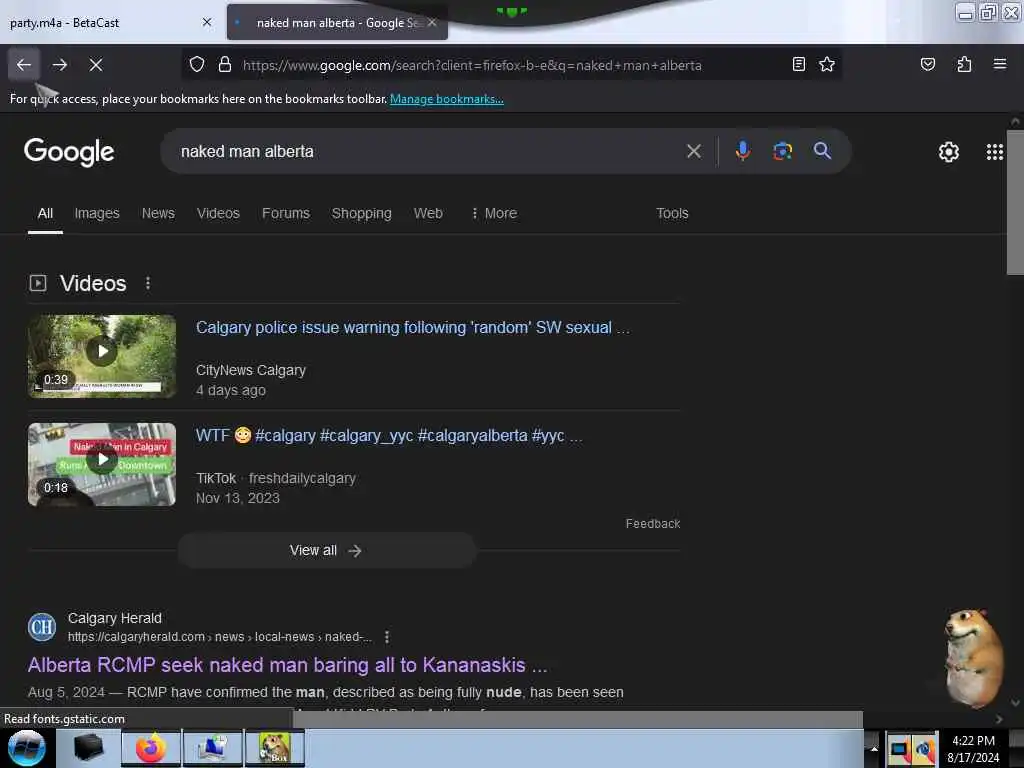Viewport: 1024px width, 768px height.
Task: Open the Extensions puzzle icon
Action: point(964,64)
